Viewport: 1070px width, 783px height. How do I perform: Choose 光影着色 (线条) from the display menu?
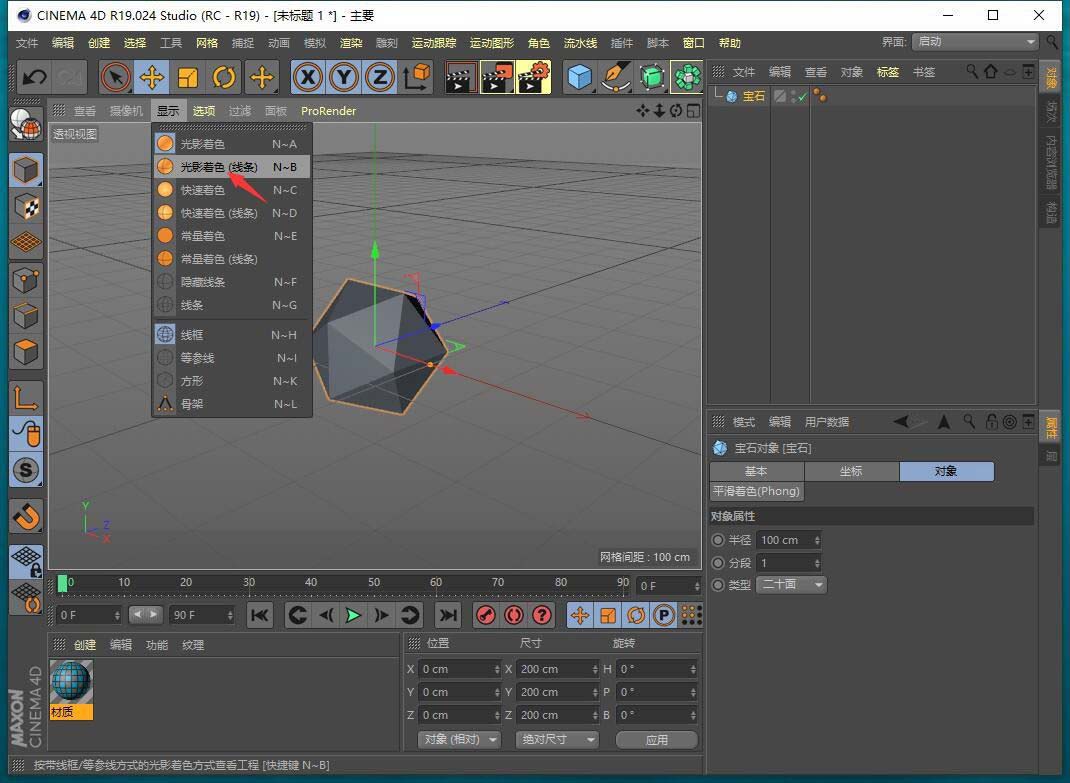[x=232, y=167]
